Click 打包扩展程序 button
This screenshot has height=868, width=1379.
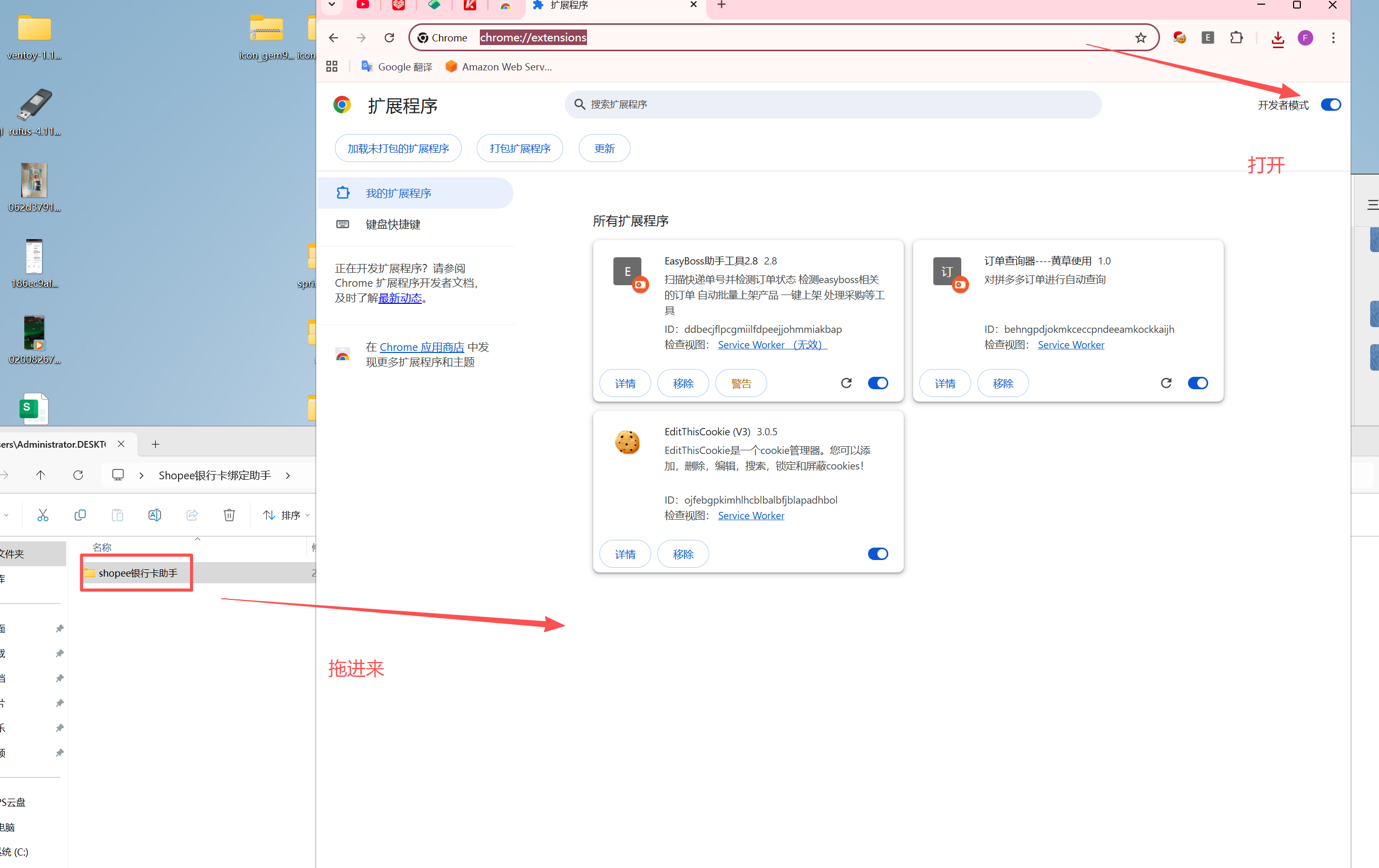click(x=519, y=149)
